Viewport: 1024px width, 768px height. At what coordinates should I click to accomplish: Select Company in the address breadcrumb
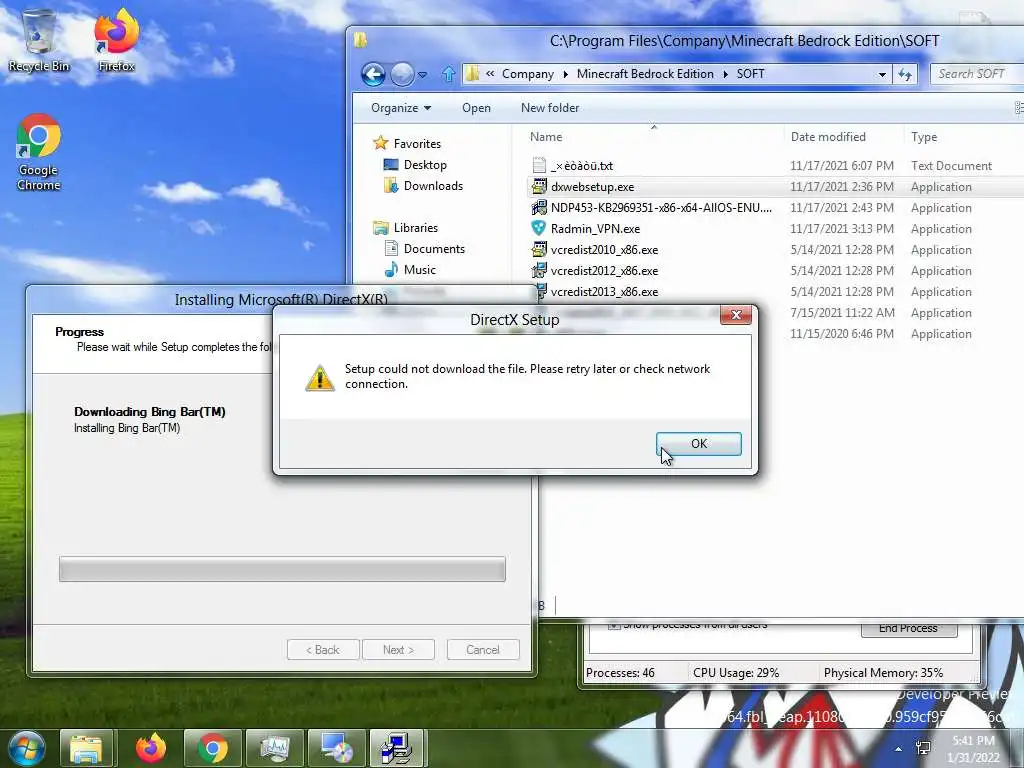coord(528,74)
